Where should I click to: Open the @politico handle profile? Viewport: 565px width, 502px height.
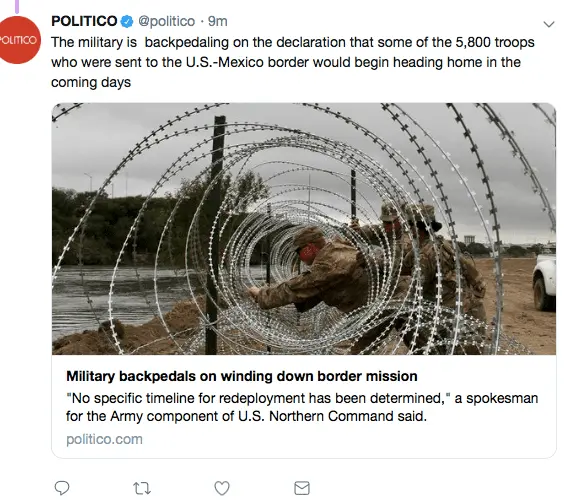tap(166, 22)
